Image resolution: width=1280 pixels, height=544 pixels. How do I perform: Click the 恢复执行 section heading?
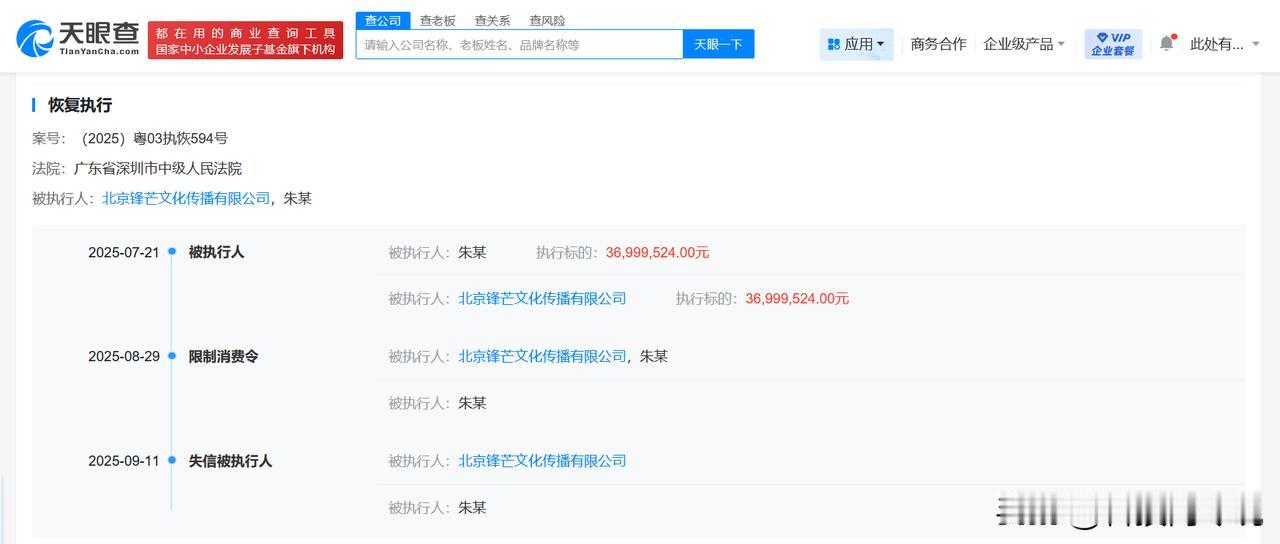tap(80, 105)
